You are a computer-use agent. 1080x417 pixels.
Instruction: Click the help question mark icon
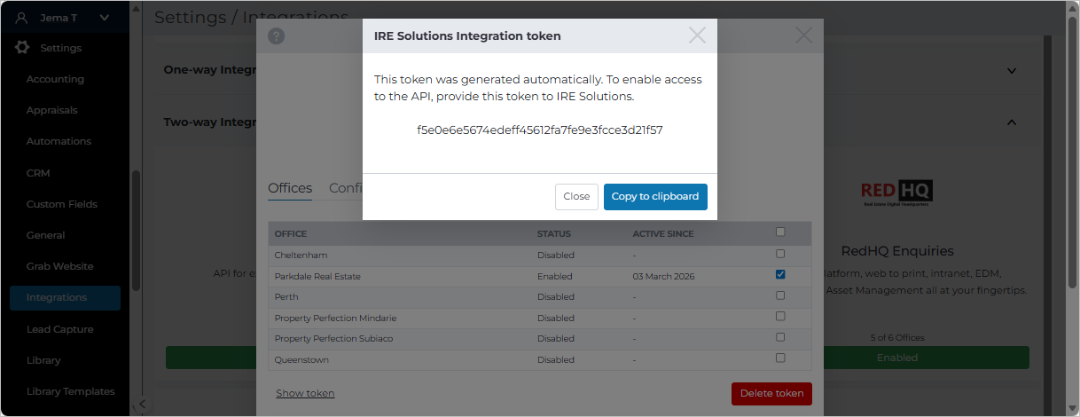click(x=276, y=36)
